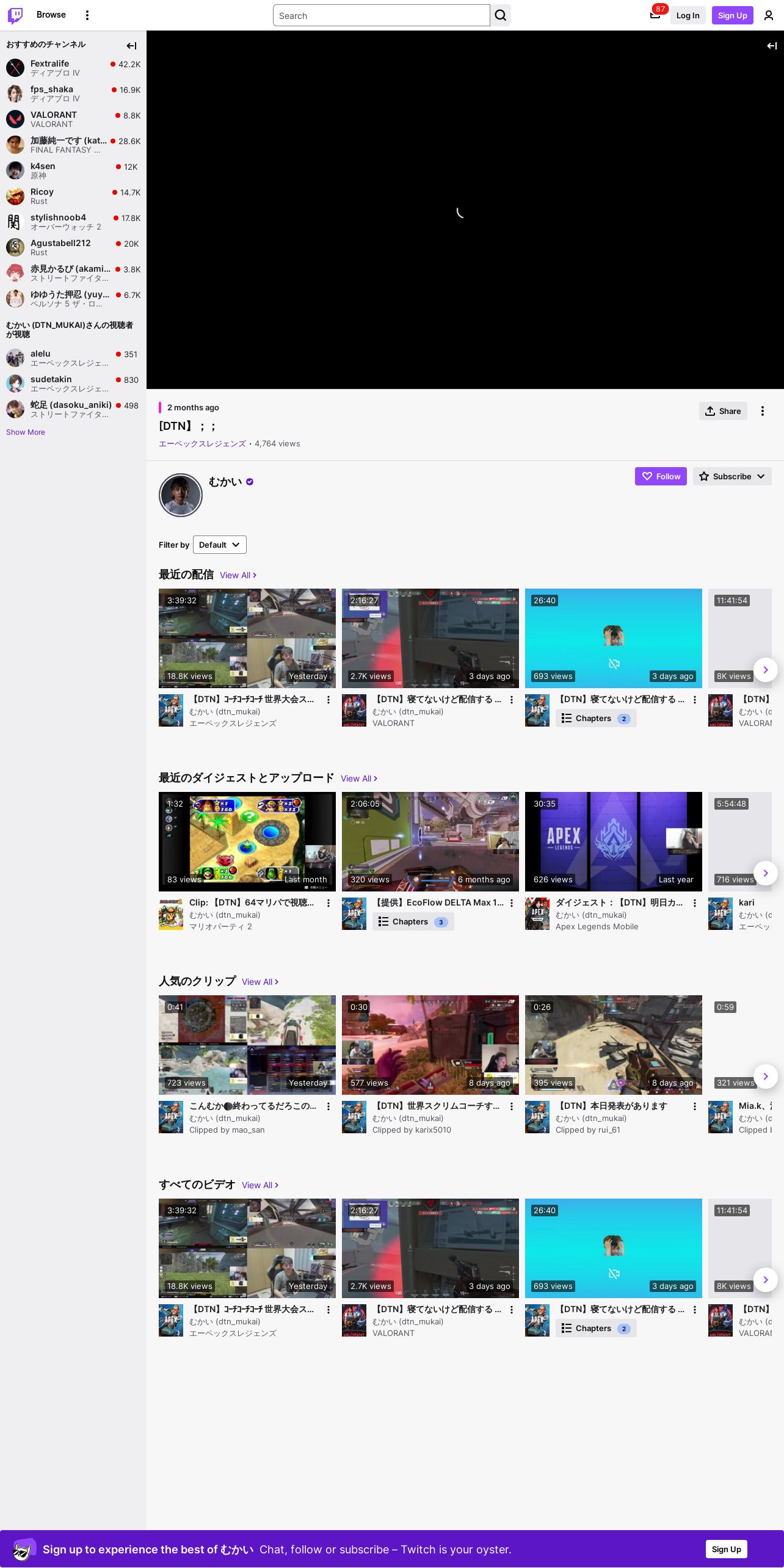Open video options menu next to Share
The image size is (784, 1568).
[763, 411]
